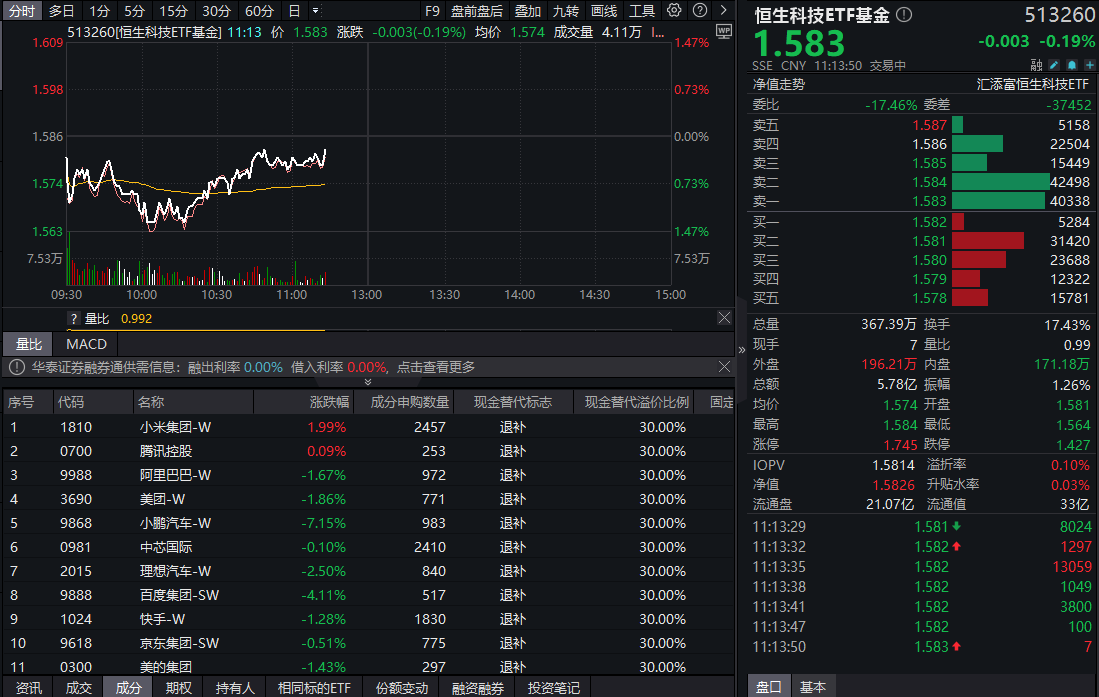Click the plus icon to add to watchlist
The height and width of the screenshot is (697, 1099).
coord(1089,63)
